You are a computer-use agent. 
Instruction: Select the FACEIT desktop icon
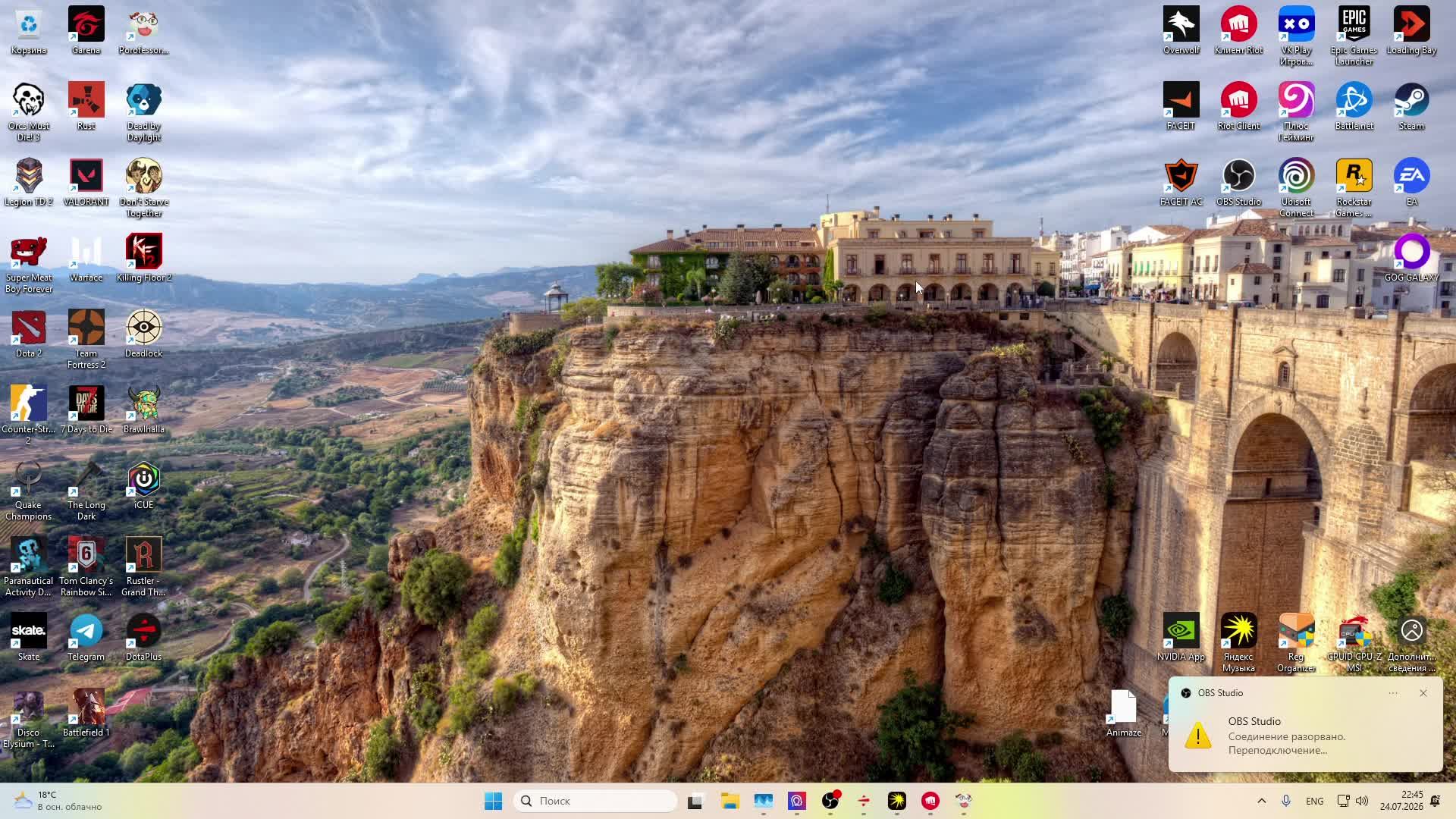1181,107
